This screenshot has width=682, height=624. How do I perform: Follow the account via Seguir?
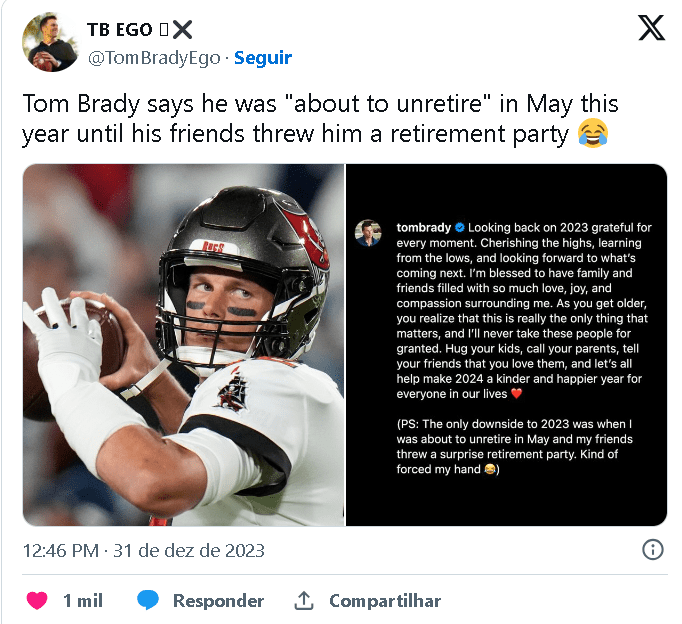263,58
